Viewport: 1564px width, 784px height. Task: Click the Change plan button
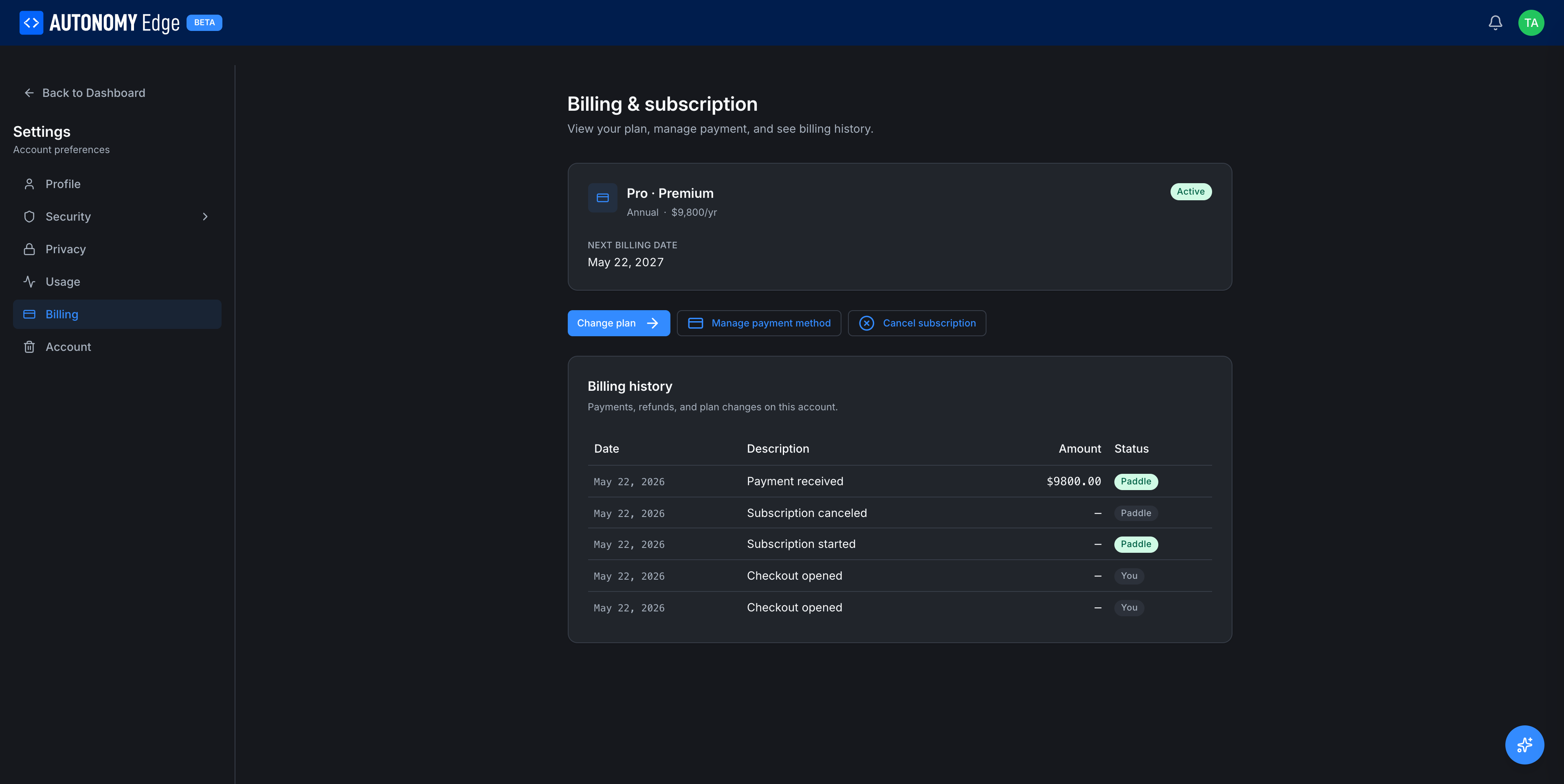pos(618,324)
